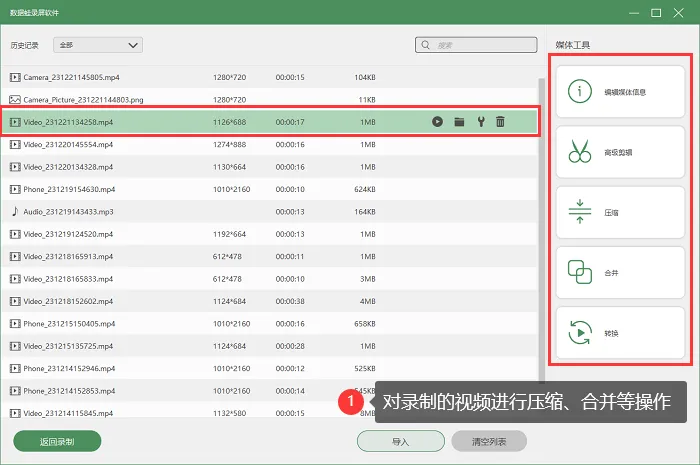The width and height of the screenshot is (700, 465).
Task: Select file Phone_231219154630.mp4
Action: (270, 189)
